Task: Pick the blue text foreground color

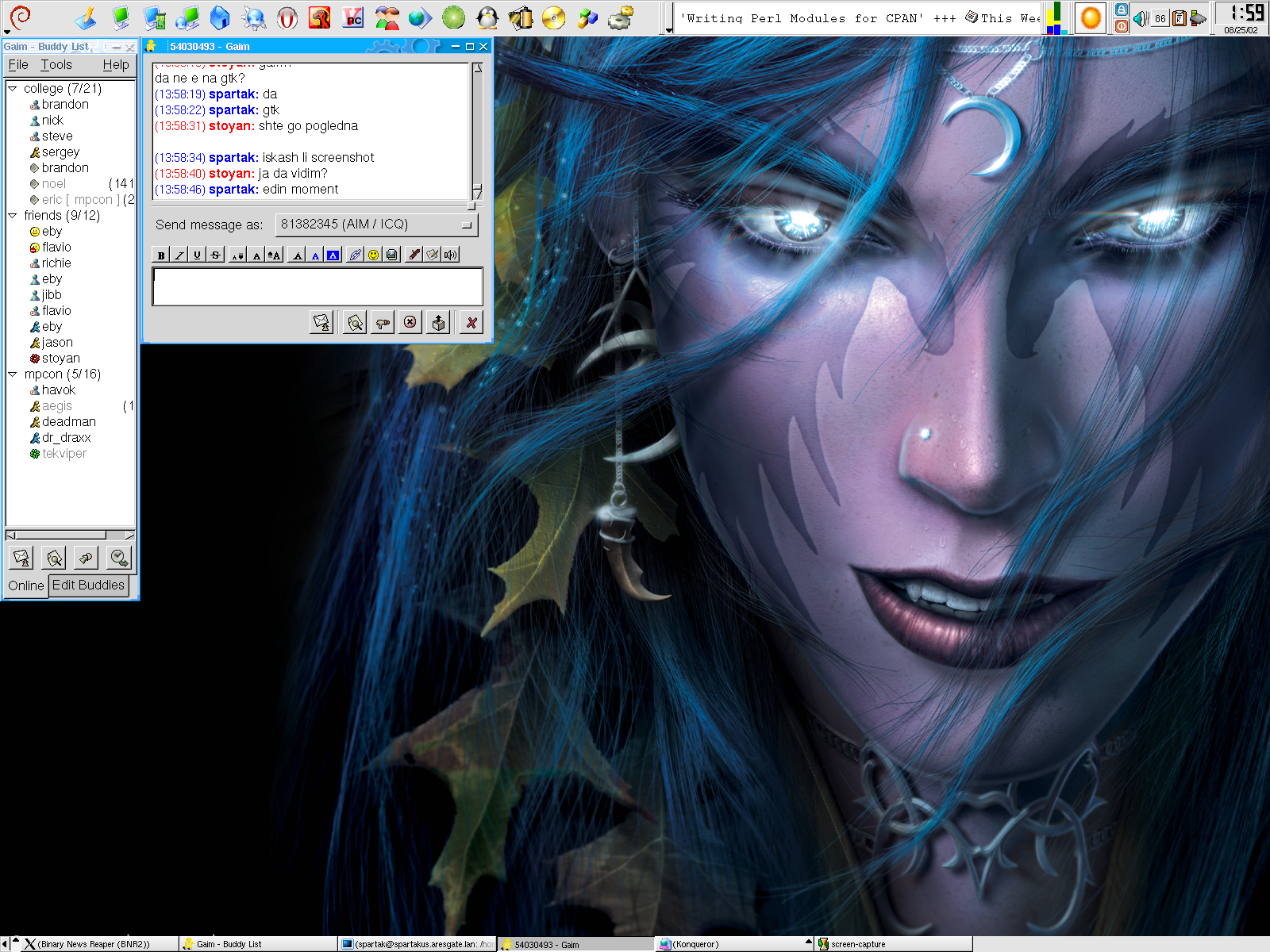Action: (315, 255)
